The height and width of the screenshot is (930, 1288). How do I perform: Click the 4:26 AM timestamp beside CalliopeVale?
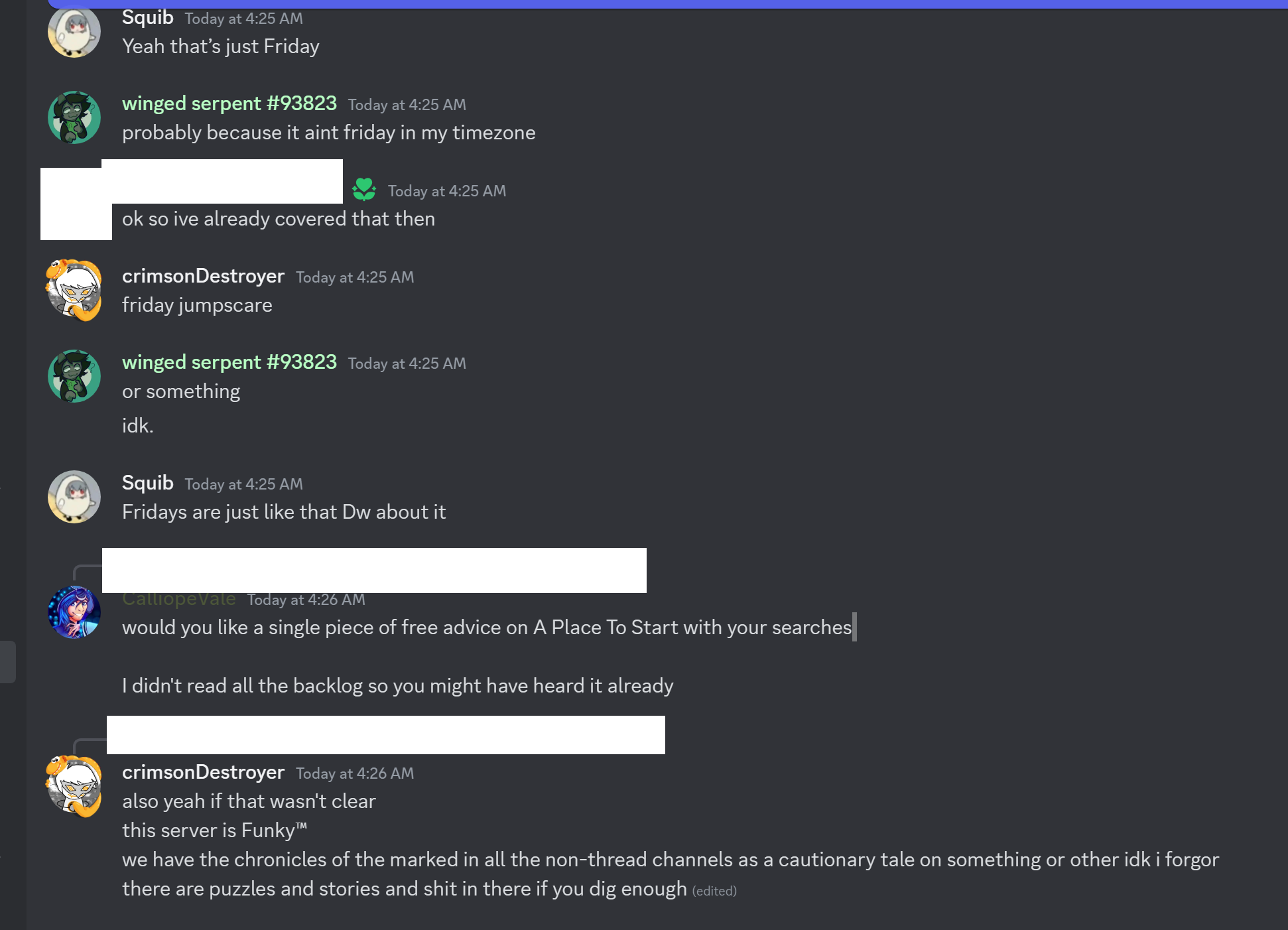point(306,600)
